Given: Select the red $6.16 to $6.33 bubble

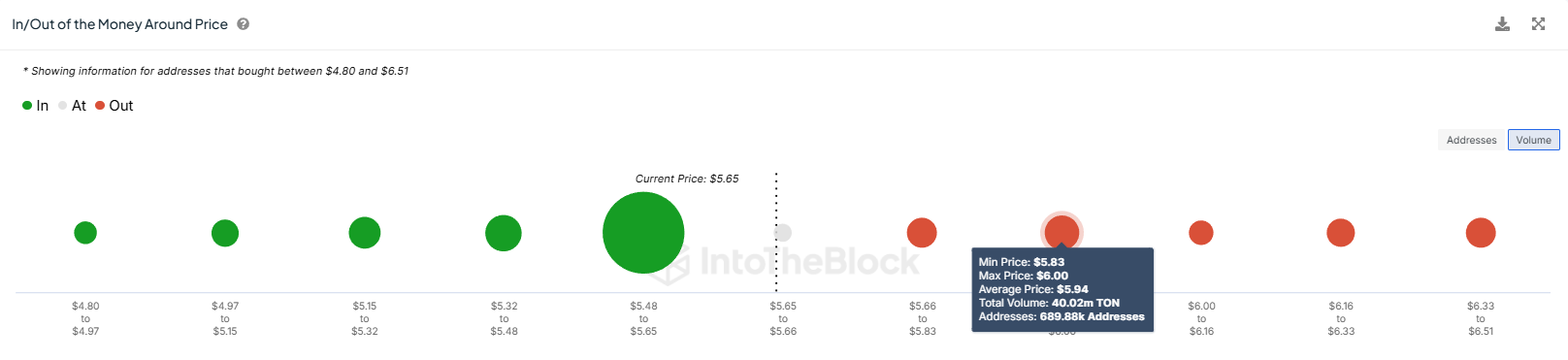Looking at the screenshot, I should point(1341,233).
